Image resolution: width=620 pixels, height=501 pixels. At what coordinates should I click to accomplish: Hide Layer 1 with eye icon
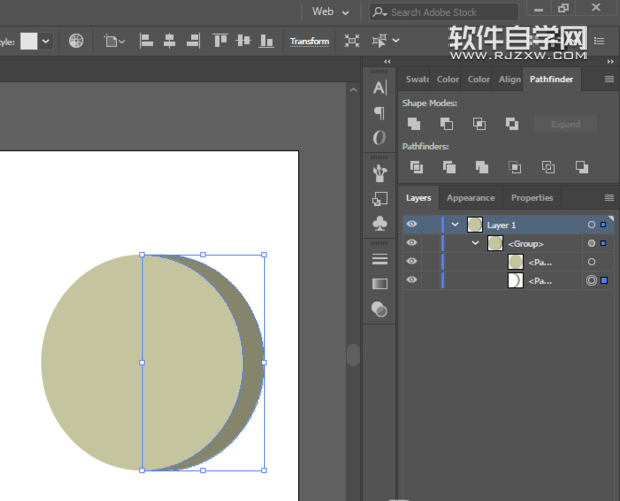[x=412, y=225]
